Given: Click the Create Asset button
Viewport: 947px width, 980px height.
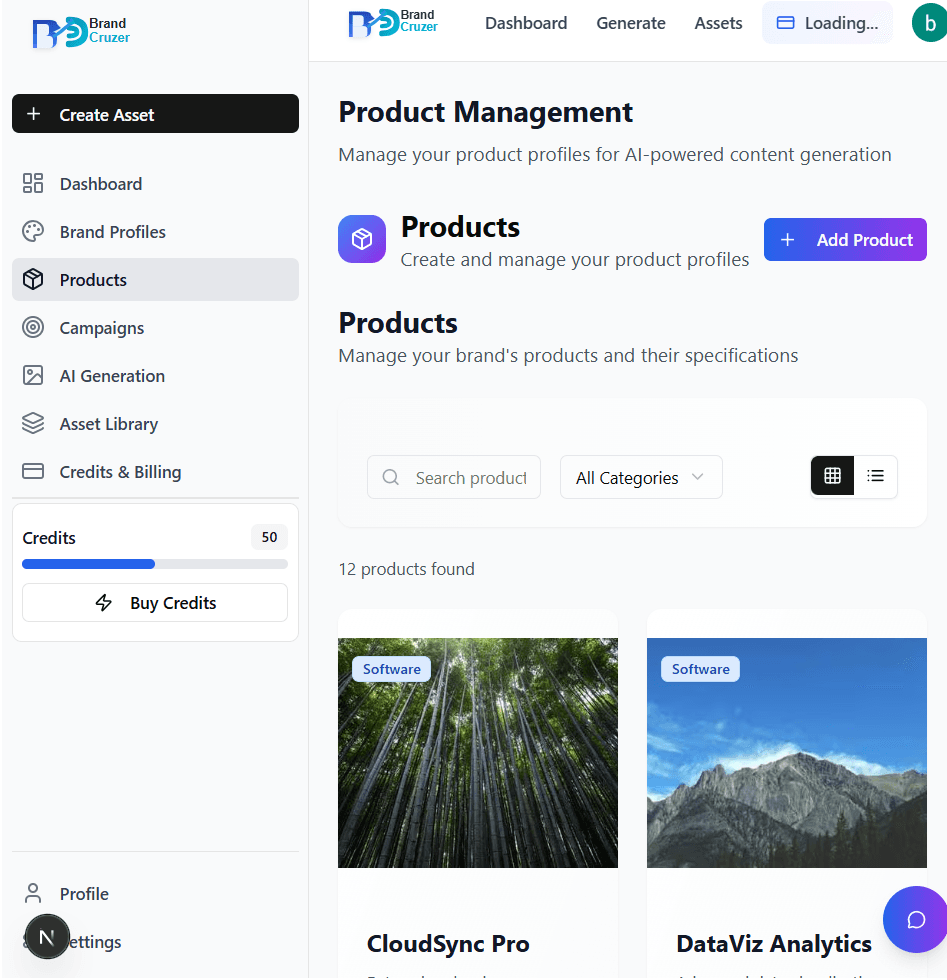Looking at the screenshot, I should (x=155, y=114).
